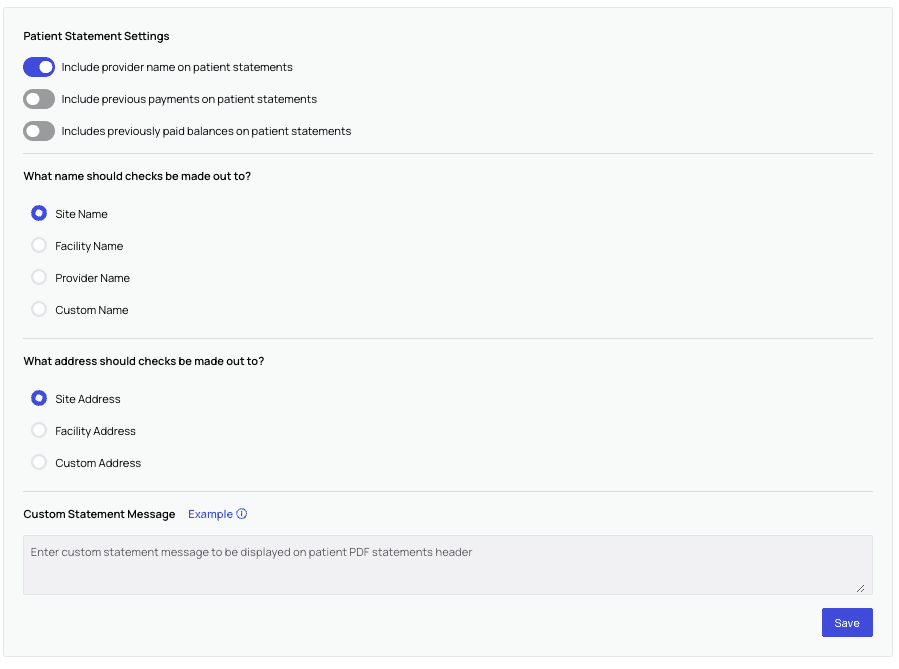Open the Example link for statement message
899x669 pixels.
coord(210,514)
